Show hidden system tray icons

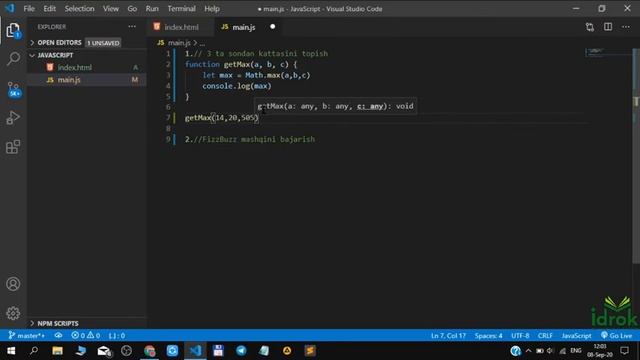pos(529,351)
